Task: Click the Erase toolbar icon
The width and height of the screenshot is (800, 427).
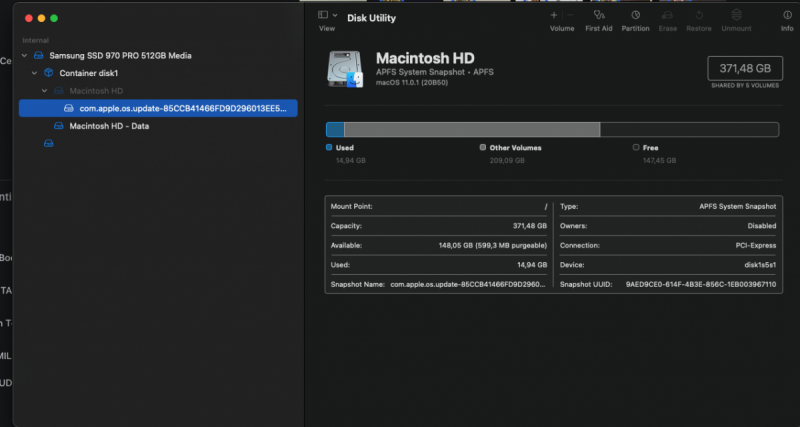Action: tap(668, 15)
